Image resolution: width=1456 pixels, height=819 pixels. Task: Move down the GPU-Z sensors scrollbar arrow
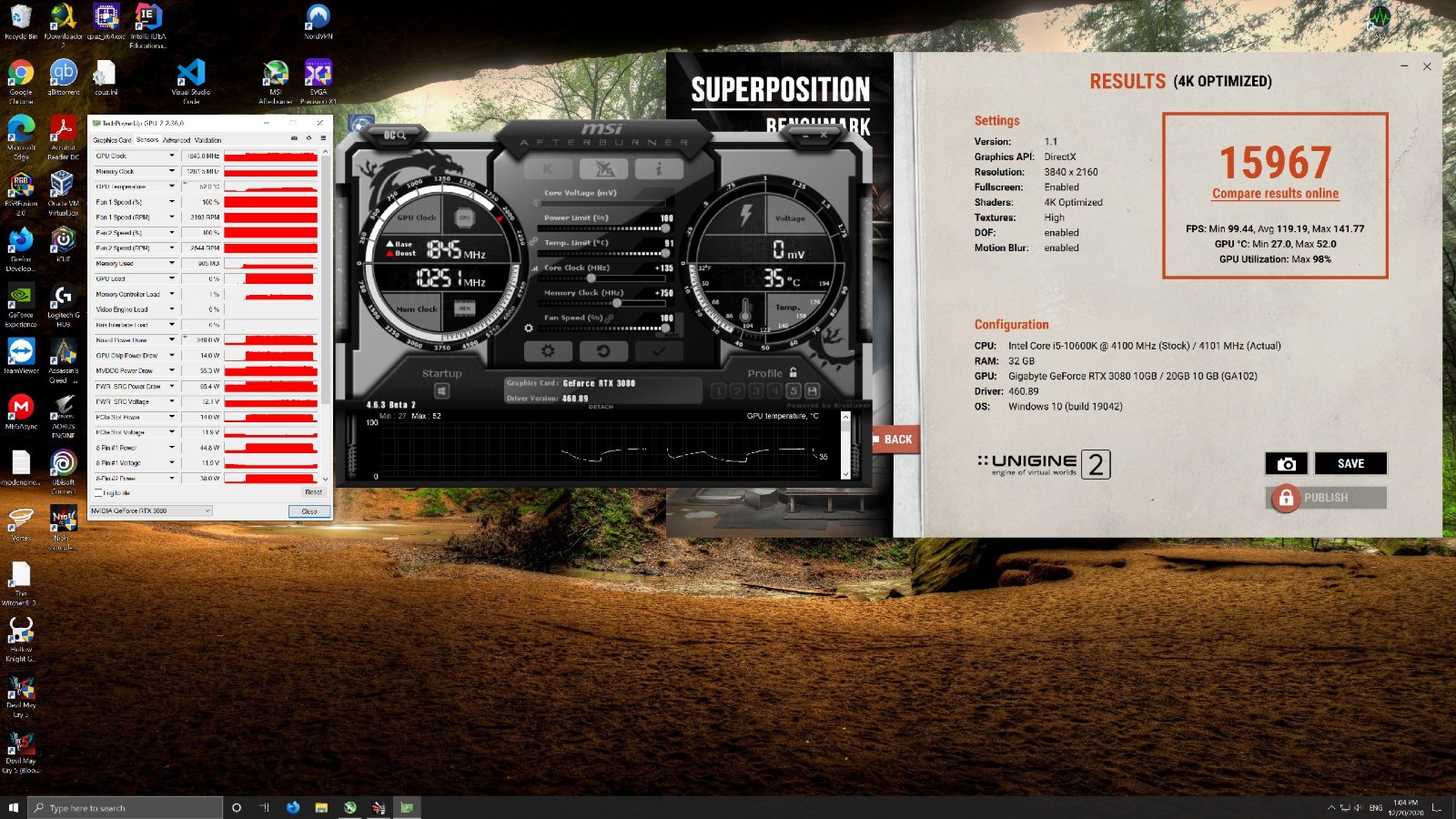click(x=325, y=479)
